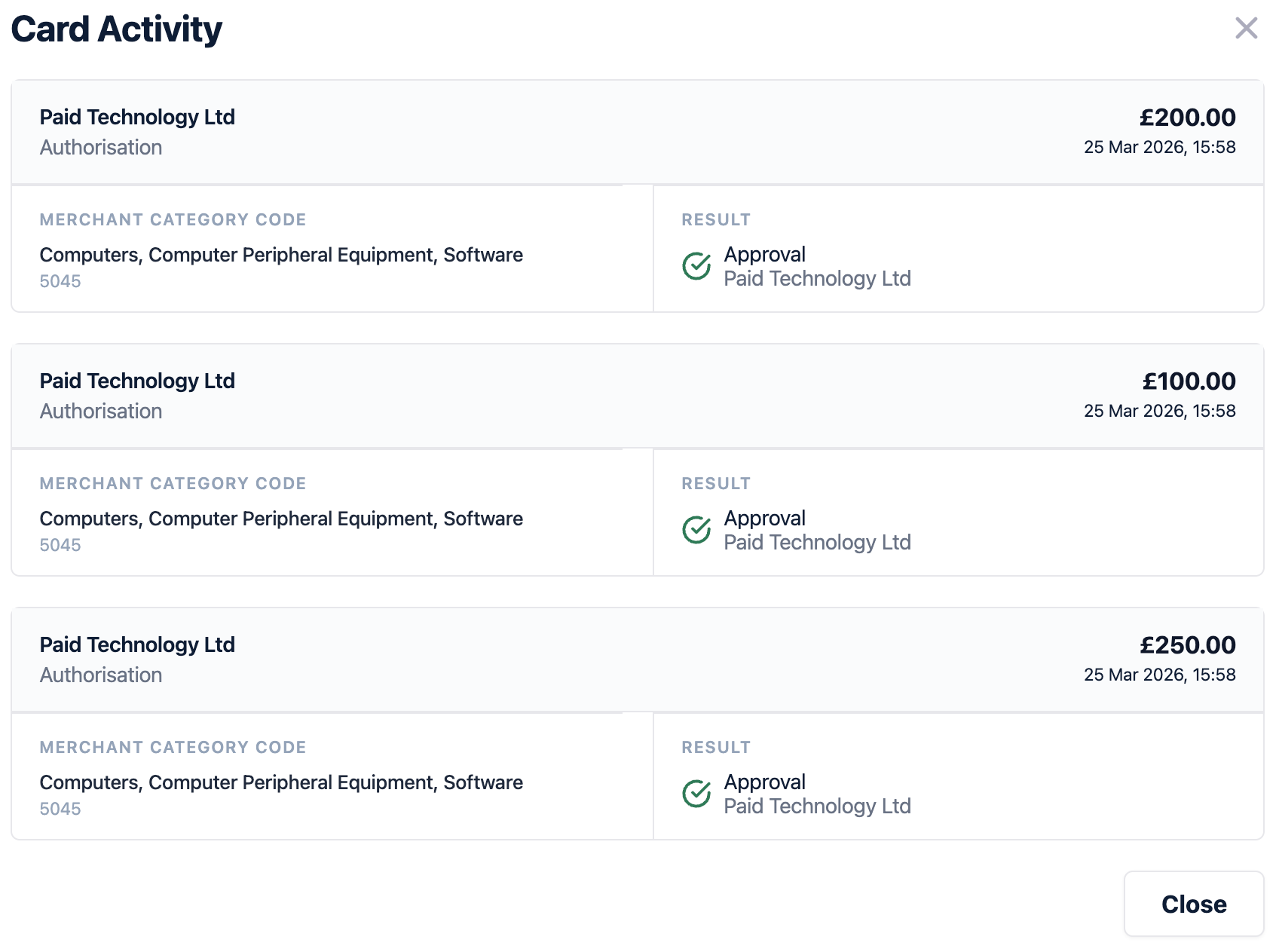Click code 5045 in the £100.00 transaction
The image size is (1279, 952).
(60, 545)
